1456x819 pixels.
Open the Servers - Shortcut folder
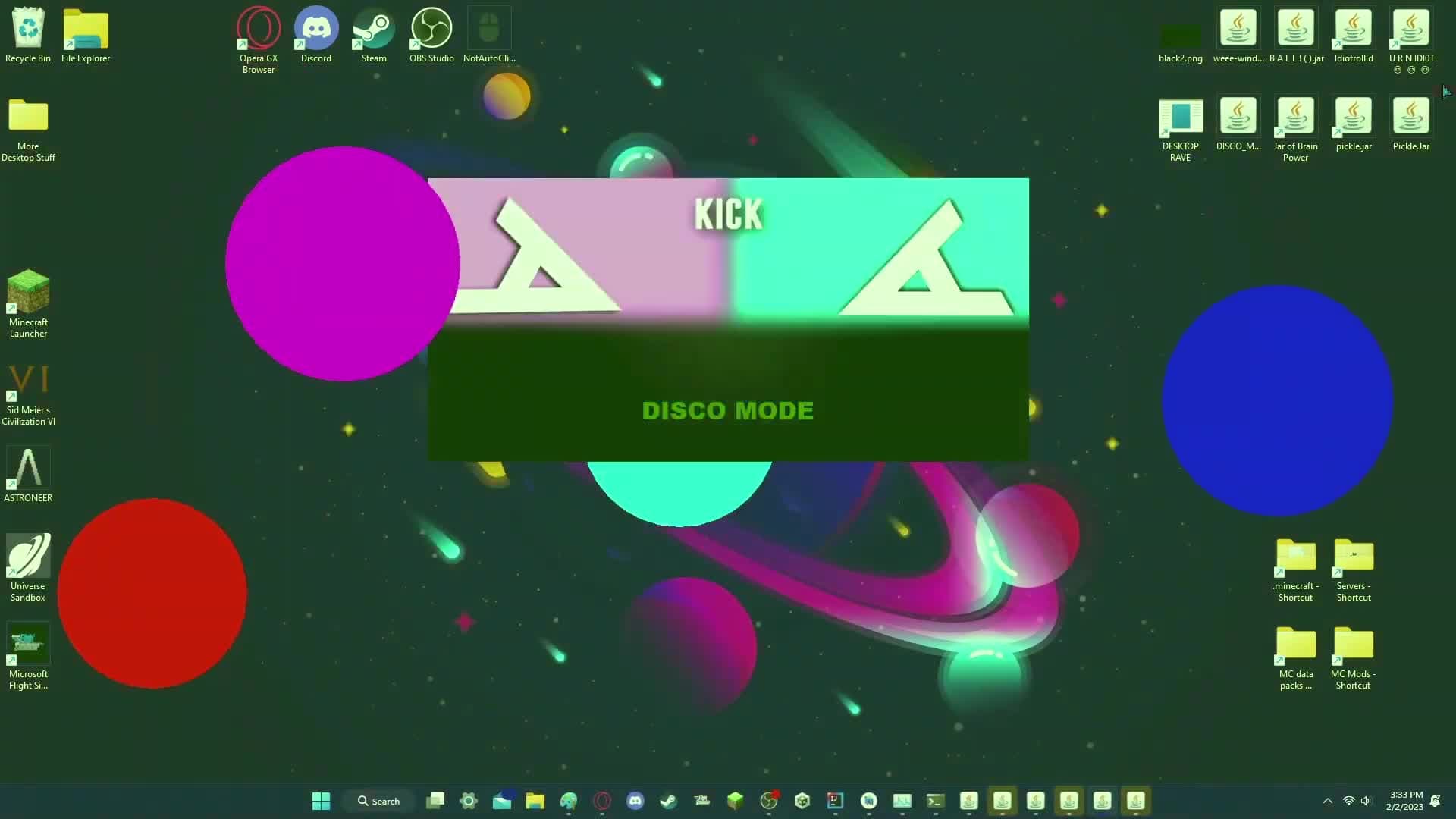coord(1354,570)
